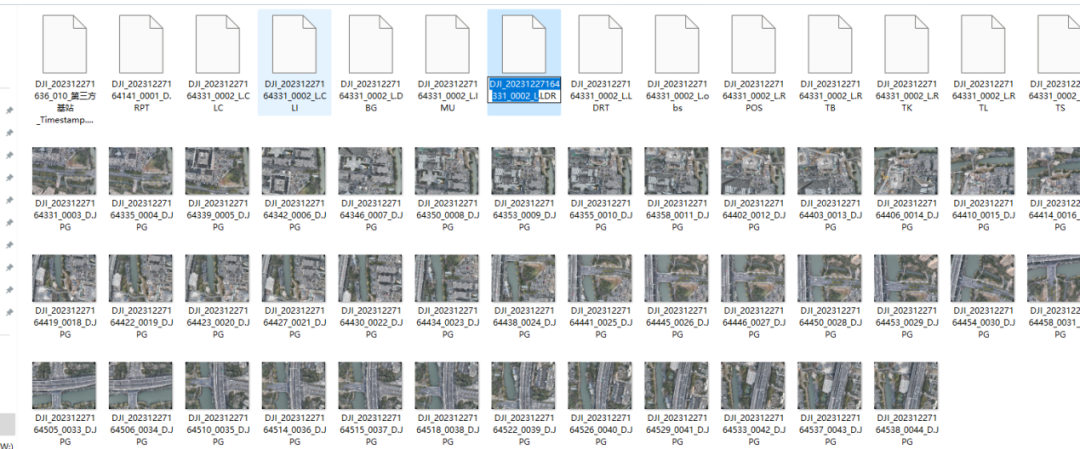Select the 第三方基站 Timestamp file icon
Image resolution: width=1080 pixels, height=449 pixels.
[x=64, y=44]
